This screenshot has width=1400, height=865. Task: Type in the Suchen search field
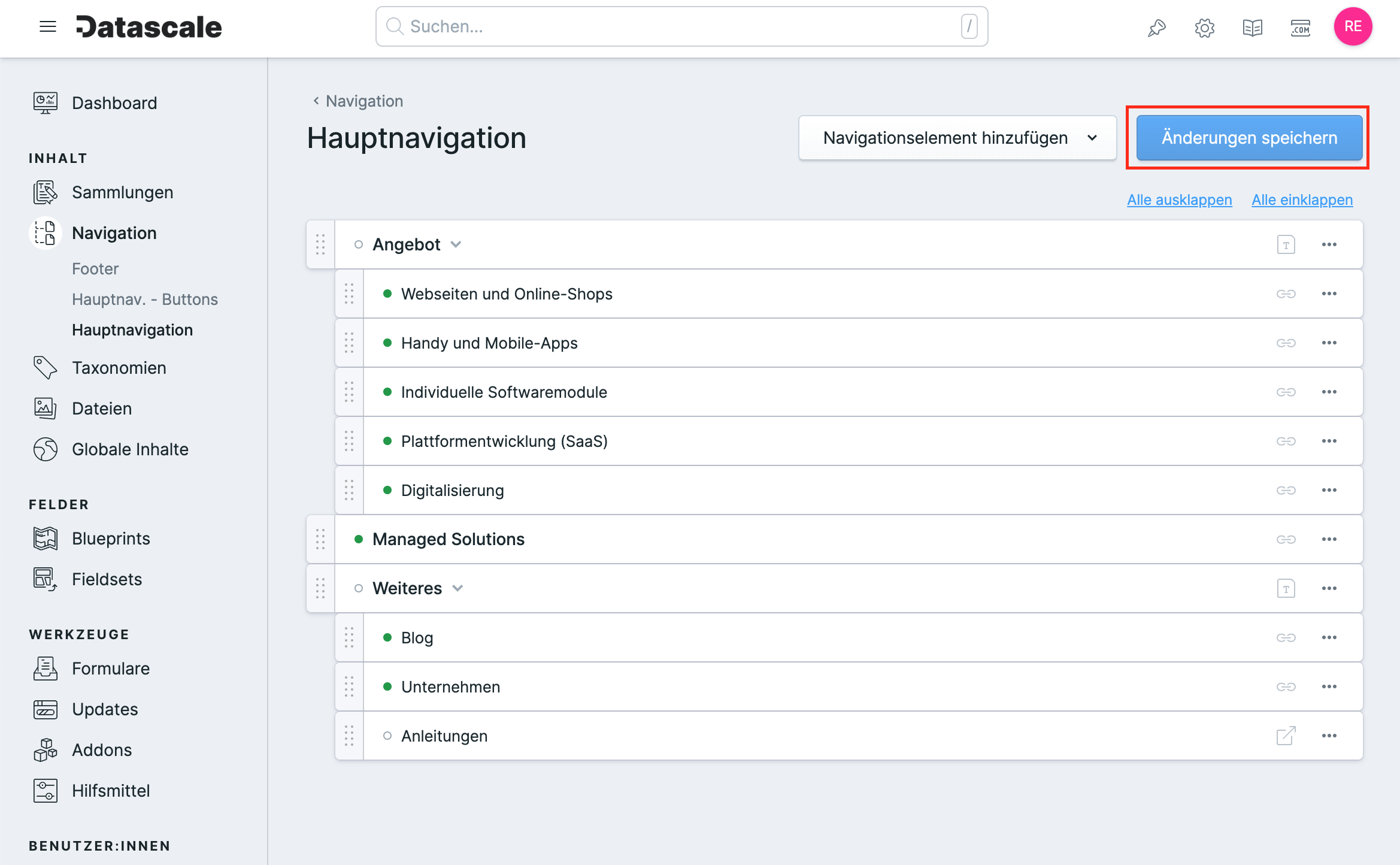(682, 27)
